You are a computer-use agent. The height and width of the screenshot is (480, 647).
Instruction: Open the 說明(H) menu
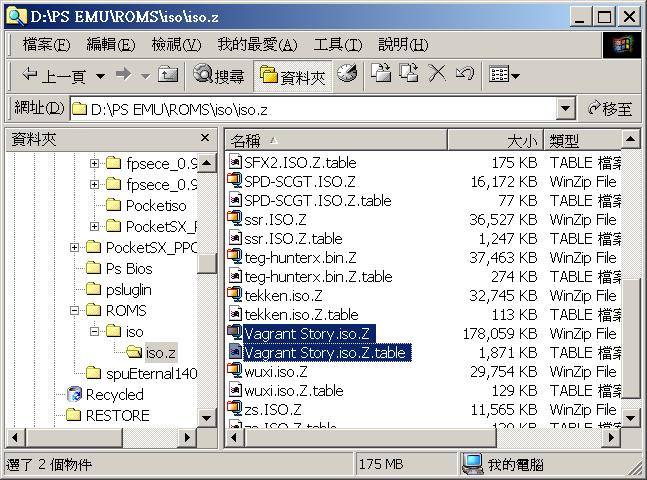[403, 44]
